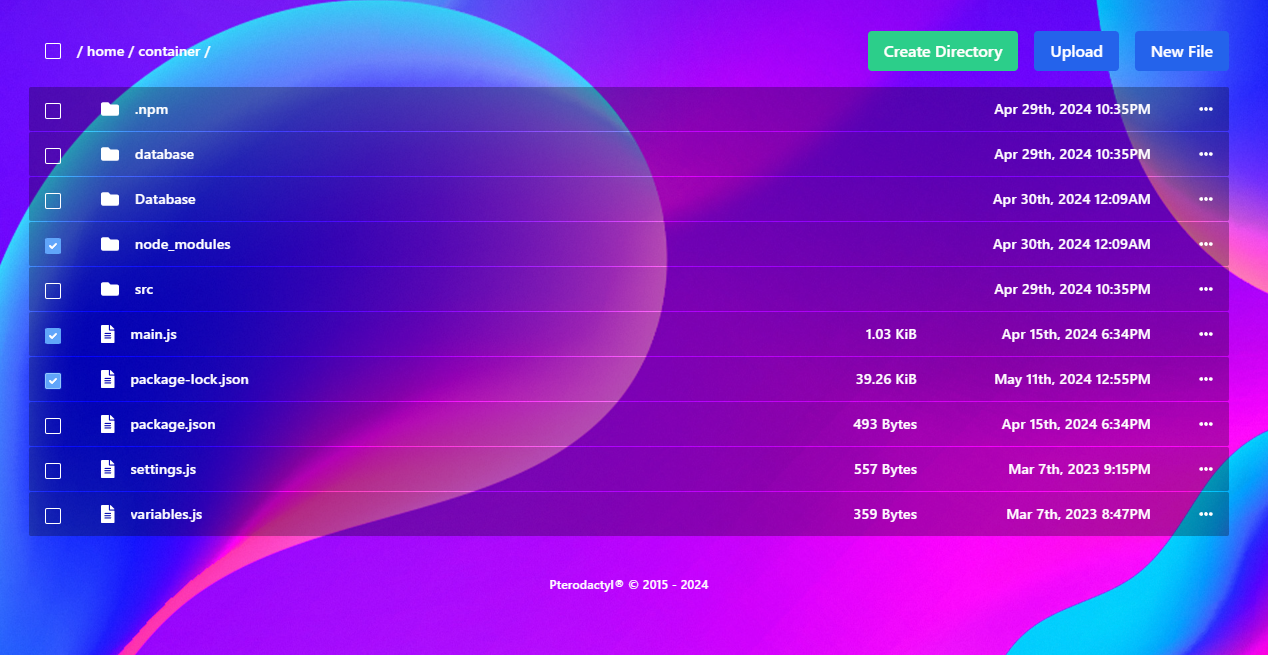Click the variables.js file icon
The height and width of the screenshot is (655, 1268).
(108, 514)
